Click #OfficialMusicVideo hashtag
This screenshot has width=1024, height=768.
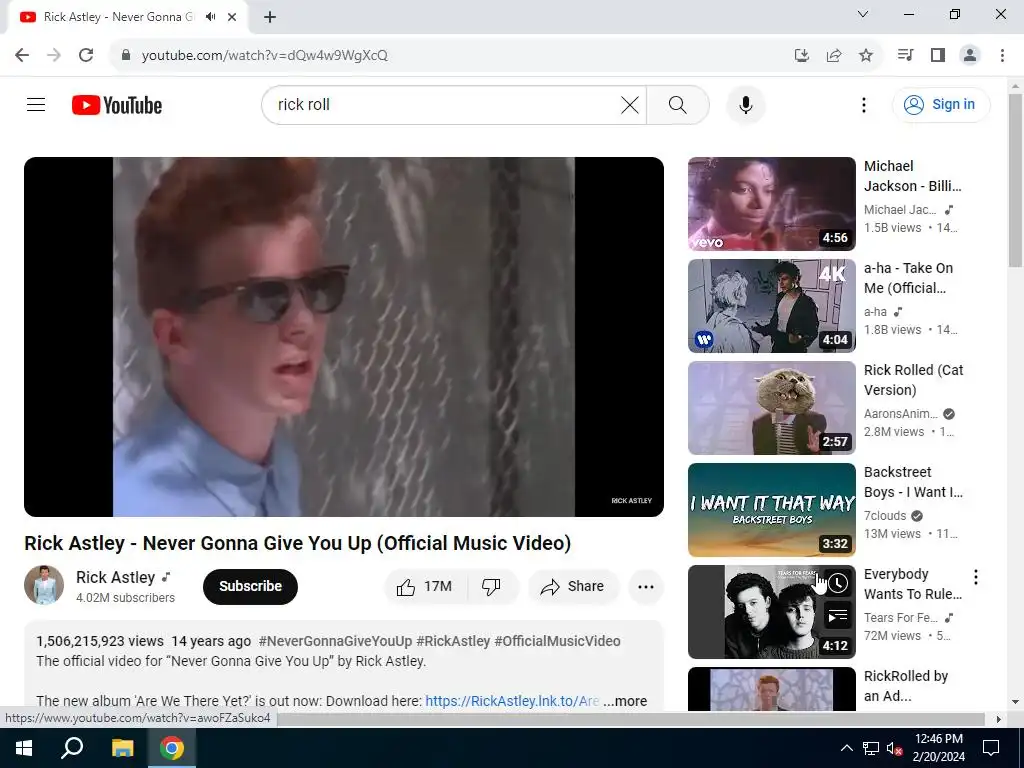click(557, 641)
